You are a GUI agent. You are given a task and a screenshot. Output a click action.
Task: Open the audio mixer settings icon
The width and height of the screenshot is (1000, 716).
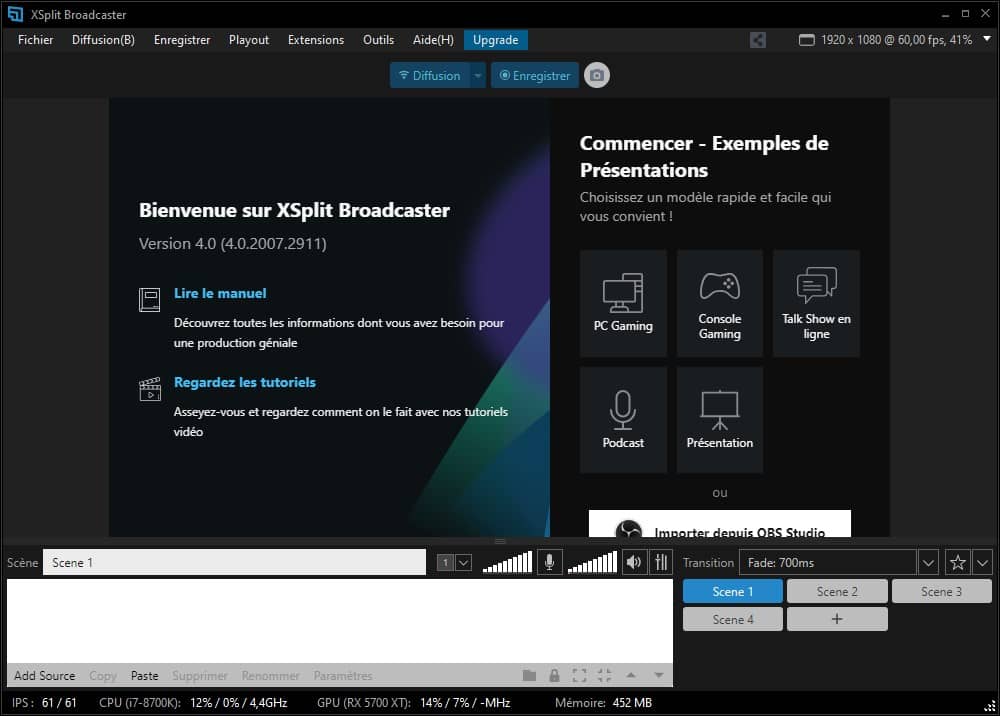[660, 563]
